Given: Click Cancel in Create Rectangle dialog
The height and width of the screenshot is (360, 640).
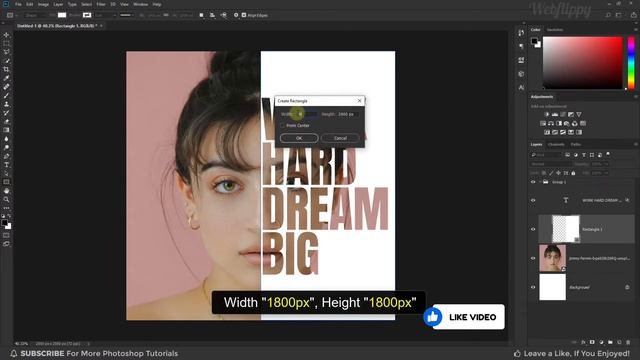Looking at the screenshot, I should pyautogui.click(x=340, y=138).
